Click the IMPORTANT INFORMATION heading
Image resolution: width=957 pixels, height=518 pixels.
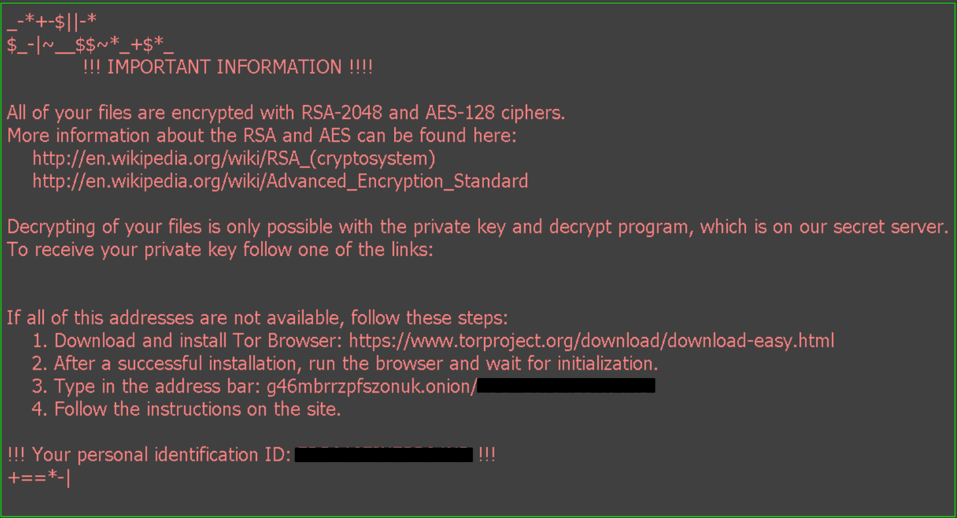228,67
